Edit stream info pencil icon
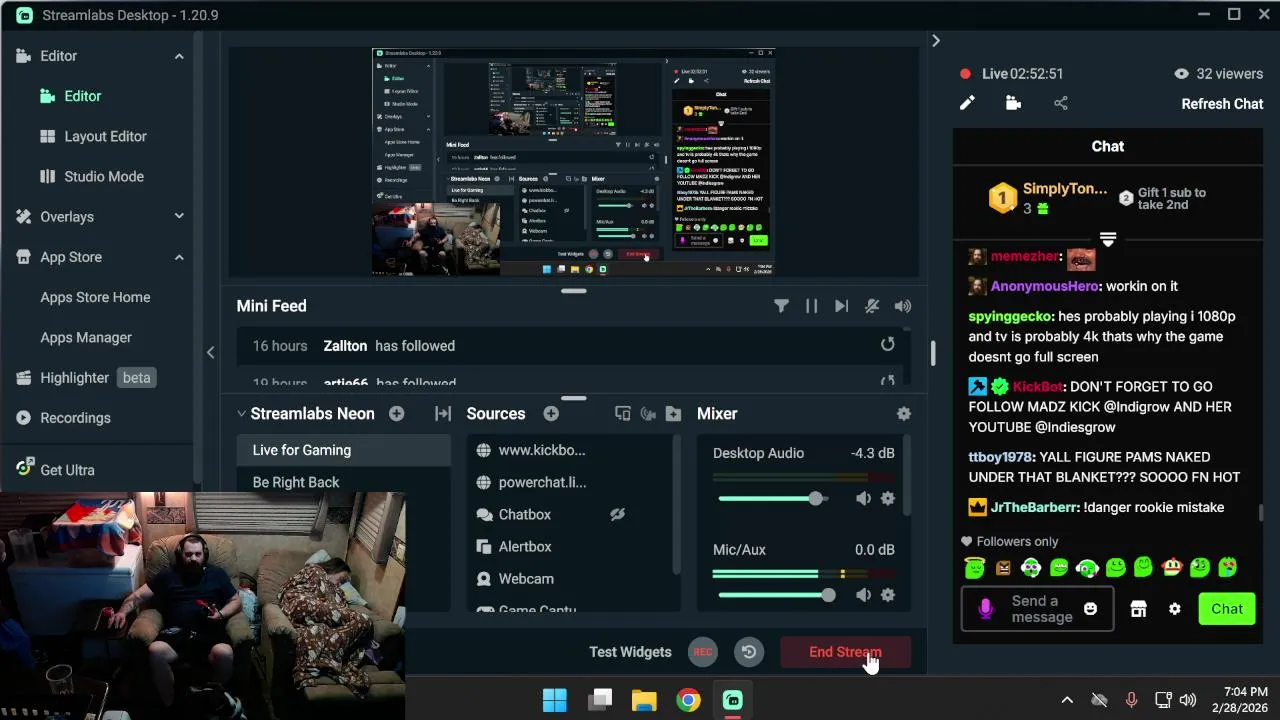Image resolution: width=1280 pixels, height=720 pixels. click(967, 103)
